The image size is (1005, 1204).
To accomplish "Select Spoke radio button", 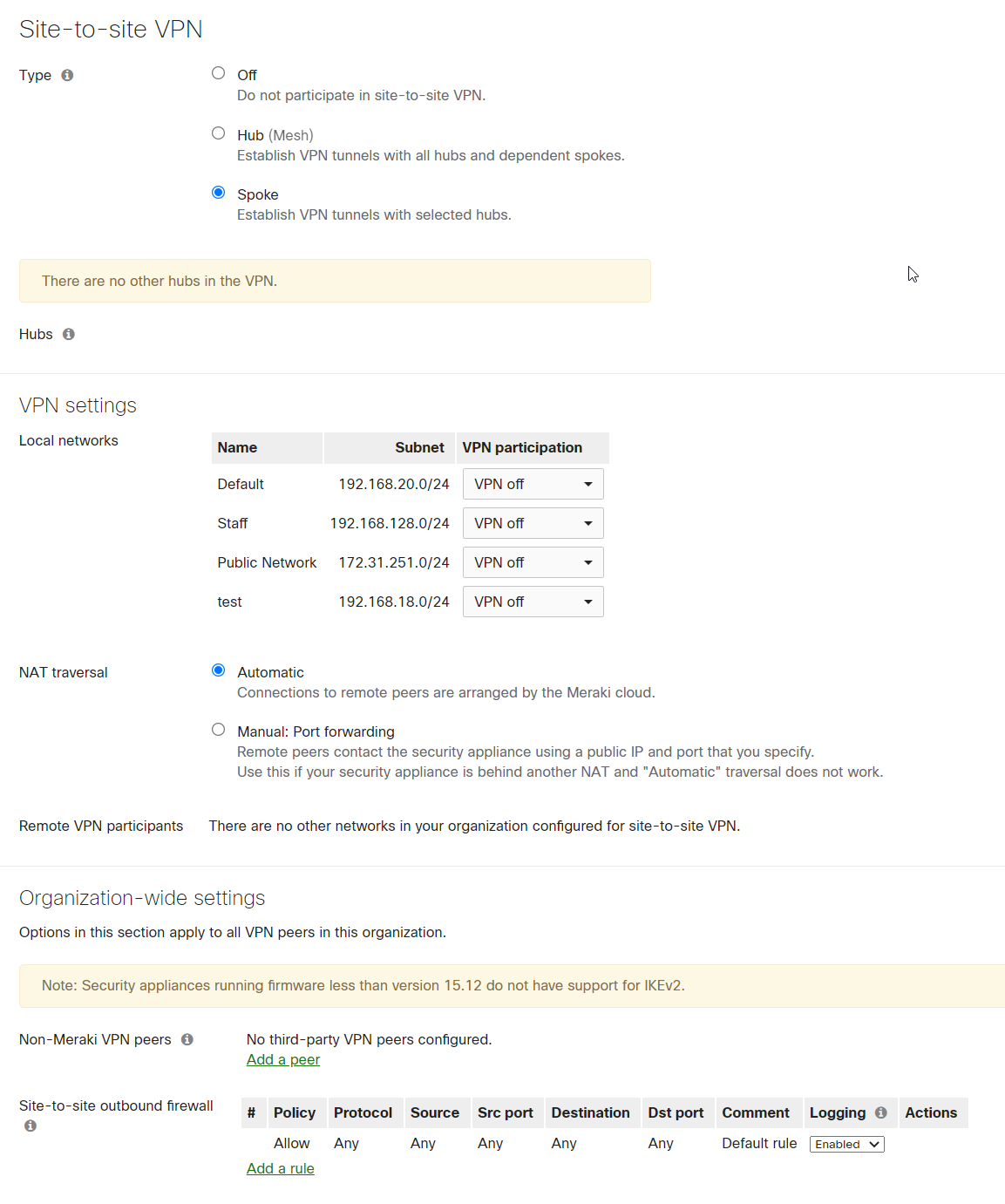I will point(219,193).
